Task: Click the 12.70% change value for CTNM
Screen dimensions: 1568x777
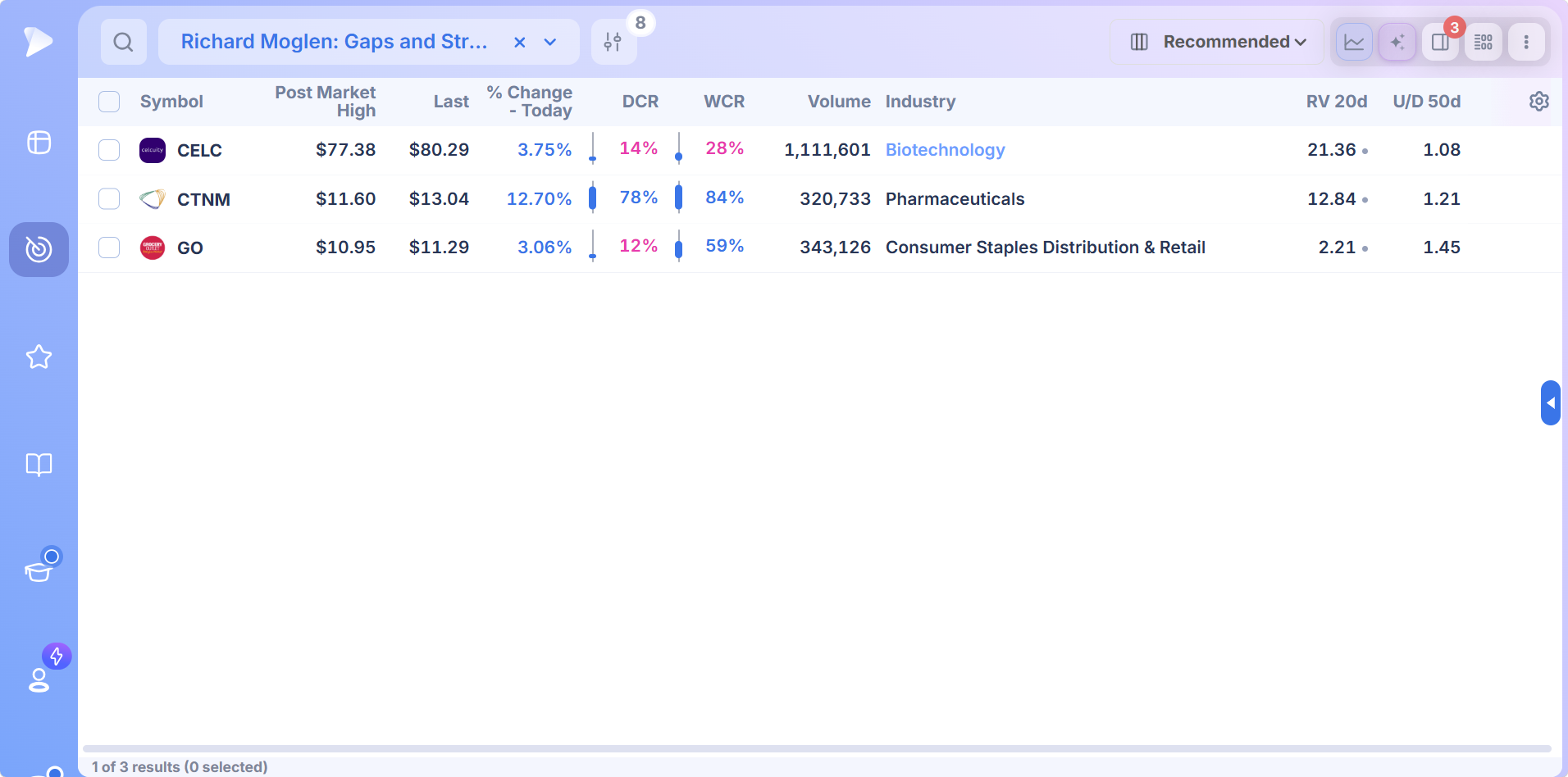Action: click(539, 199)
